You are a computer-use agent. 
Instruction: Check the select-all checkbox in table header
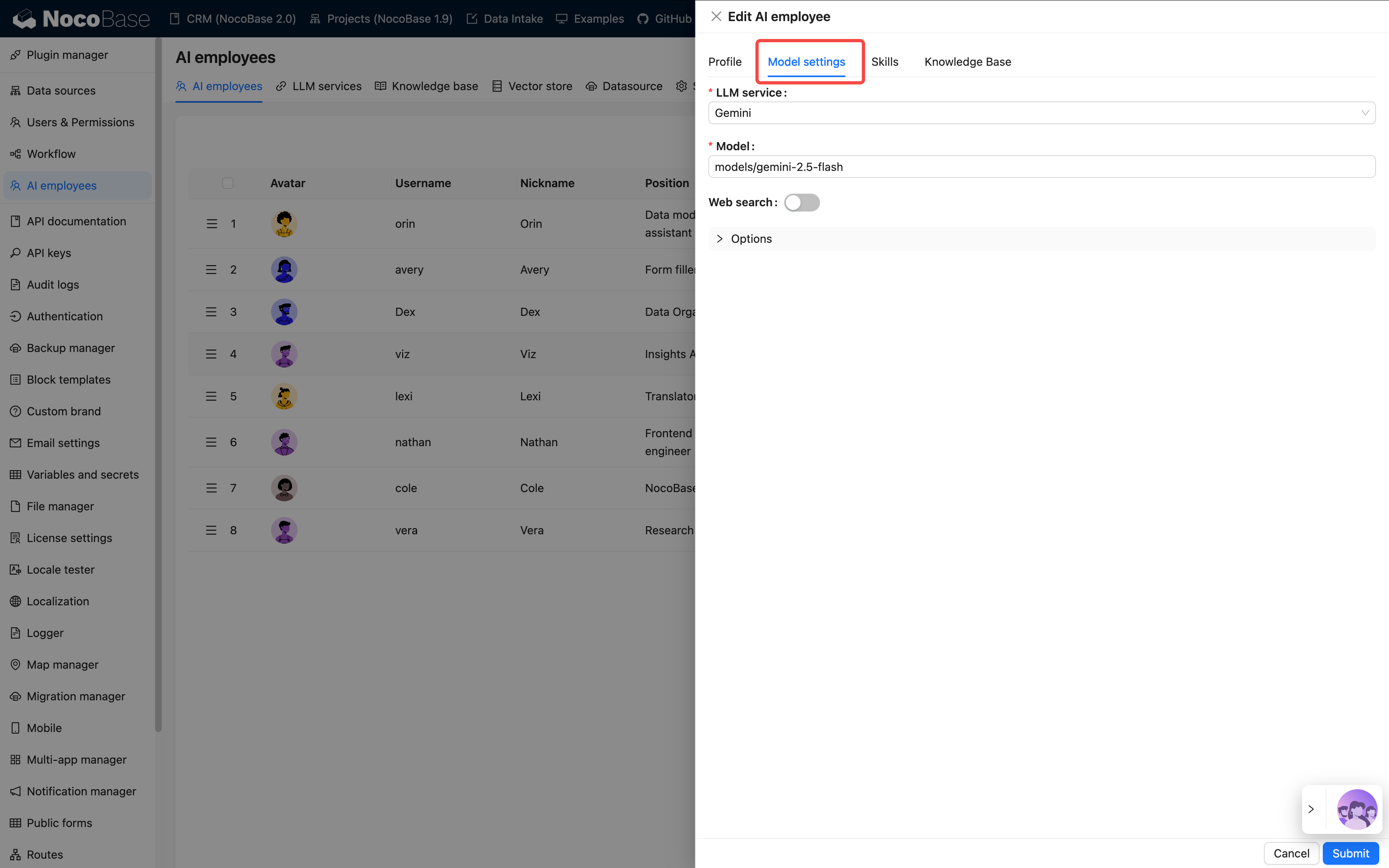(x=227, y=183)
